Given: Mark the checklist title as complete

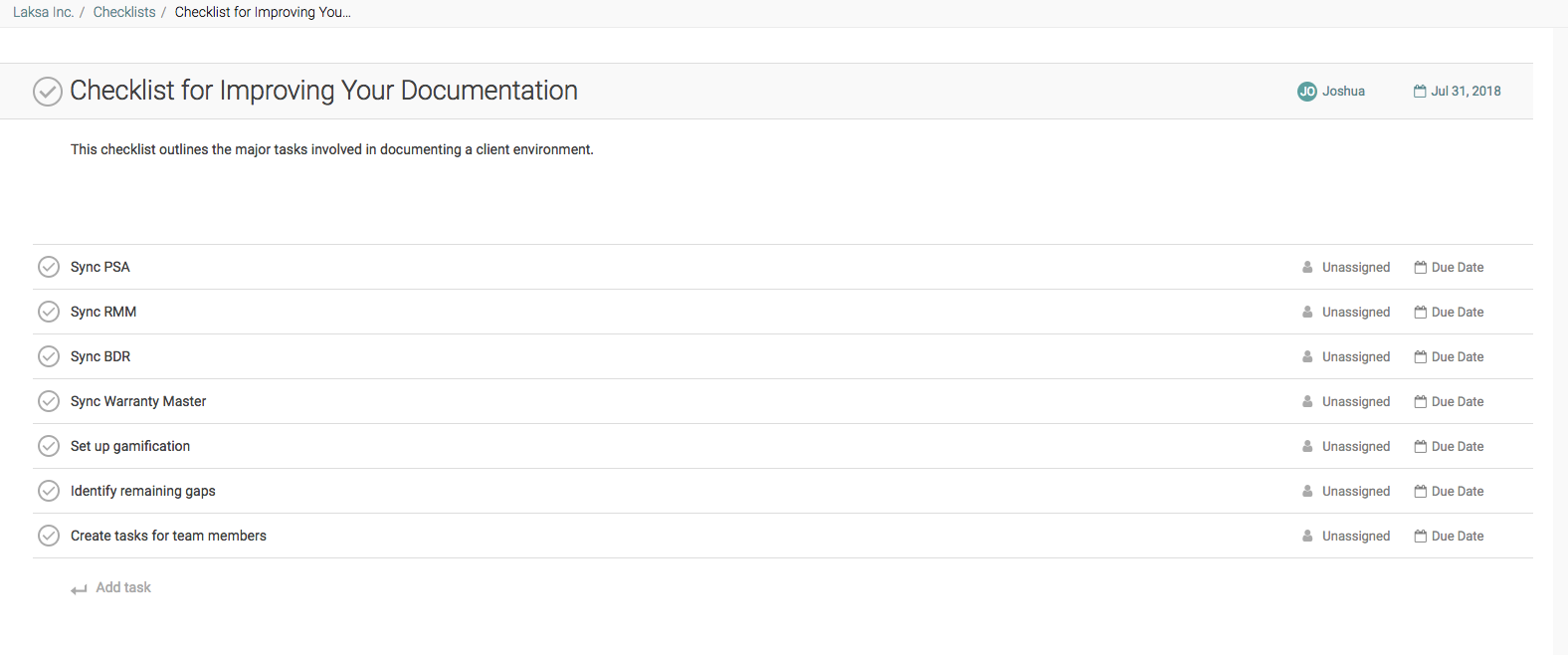Looking at the screenshot, I should pyautogui.click(x=47, y=91).
